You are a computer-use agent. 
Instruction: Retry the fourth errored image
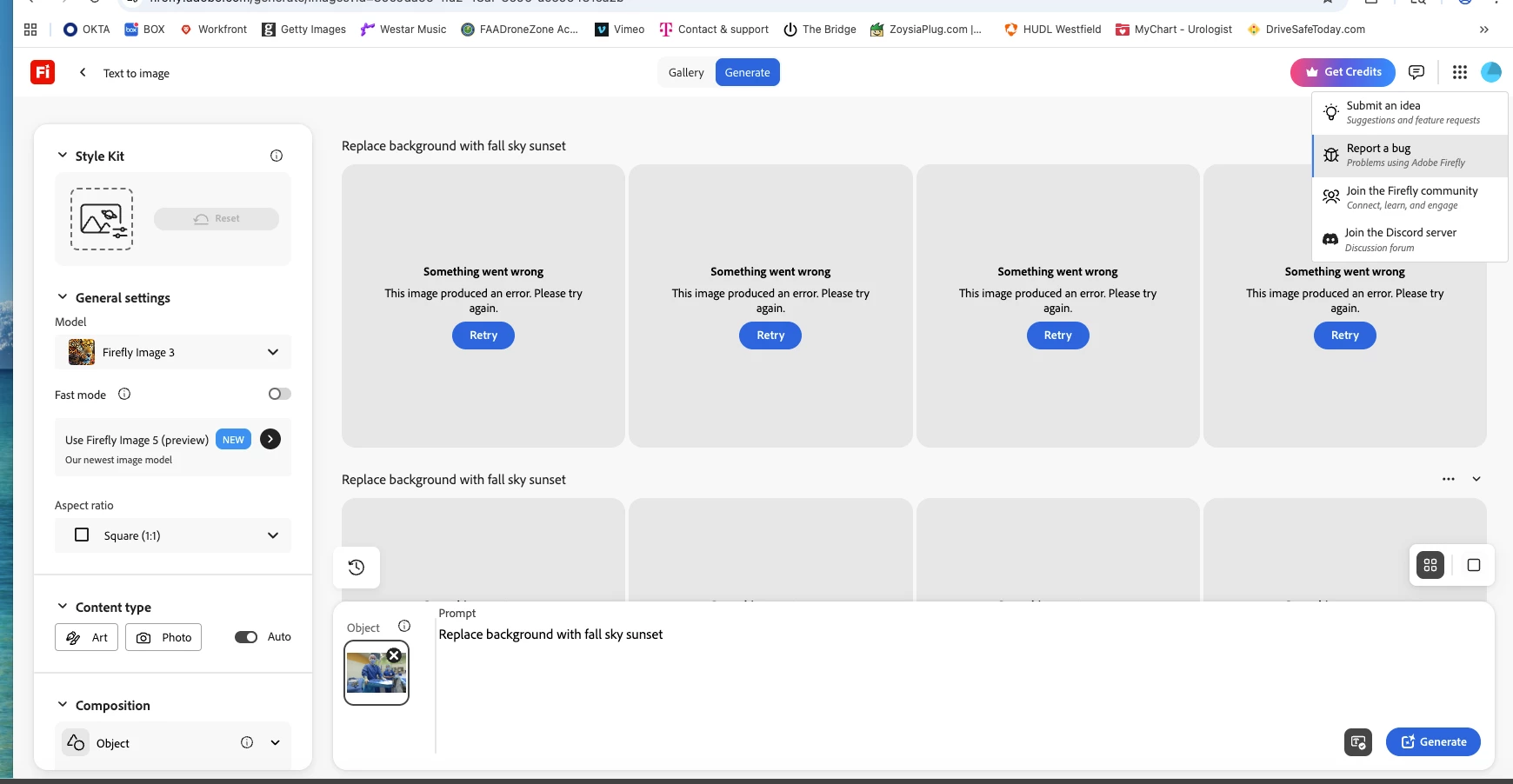[x=1344, y=336]
